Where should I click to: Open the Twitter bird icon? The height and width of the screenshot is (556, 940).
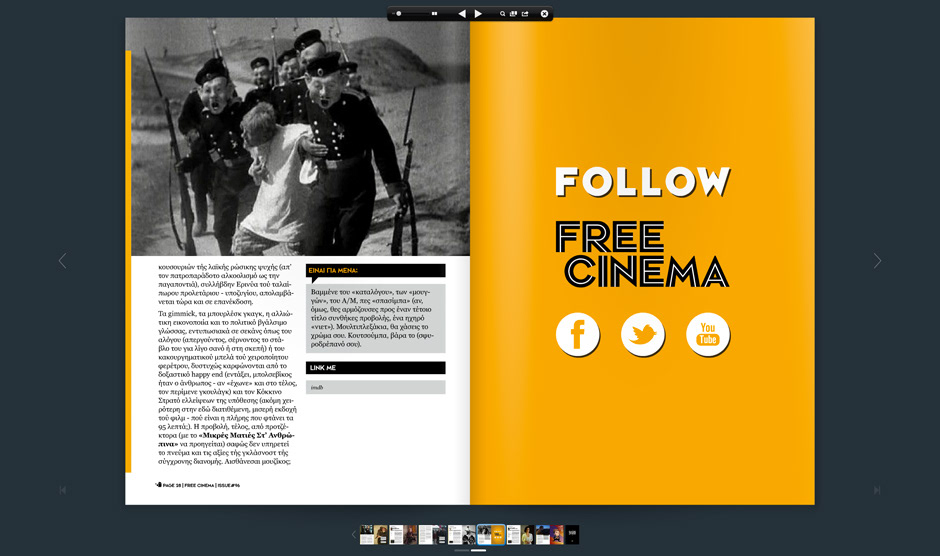click(642, 333)
